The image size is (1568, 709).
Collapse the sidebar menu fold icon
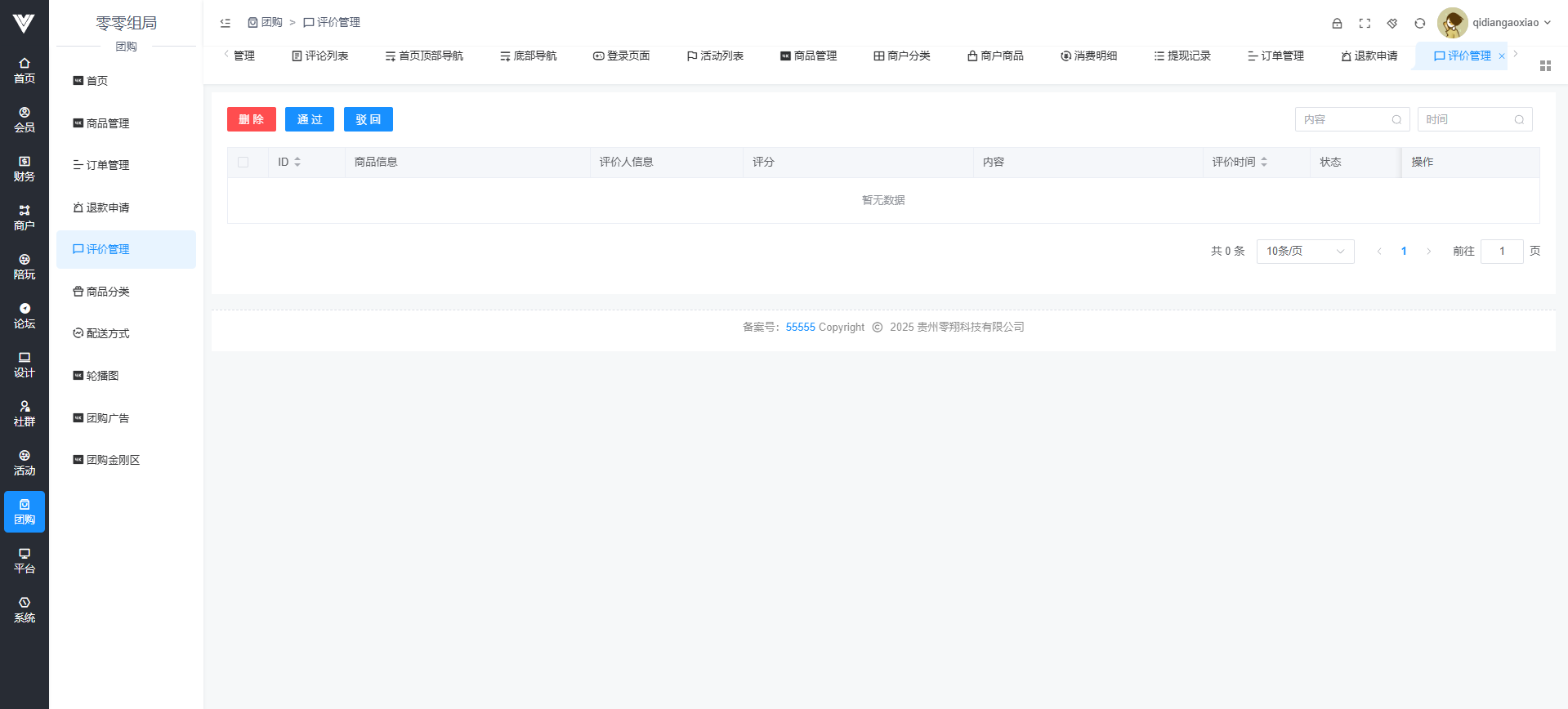[x=226, y=23]
